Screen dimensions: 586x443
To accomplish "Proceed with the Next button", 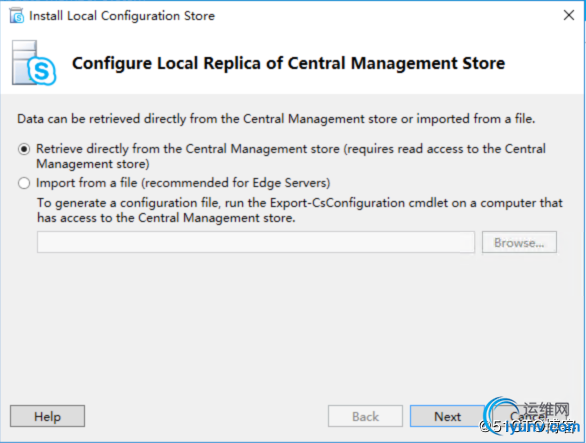I will [x=447, y=416].
